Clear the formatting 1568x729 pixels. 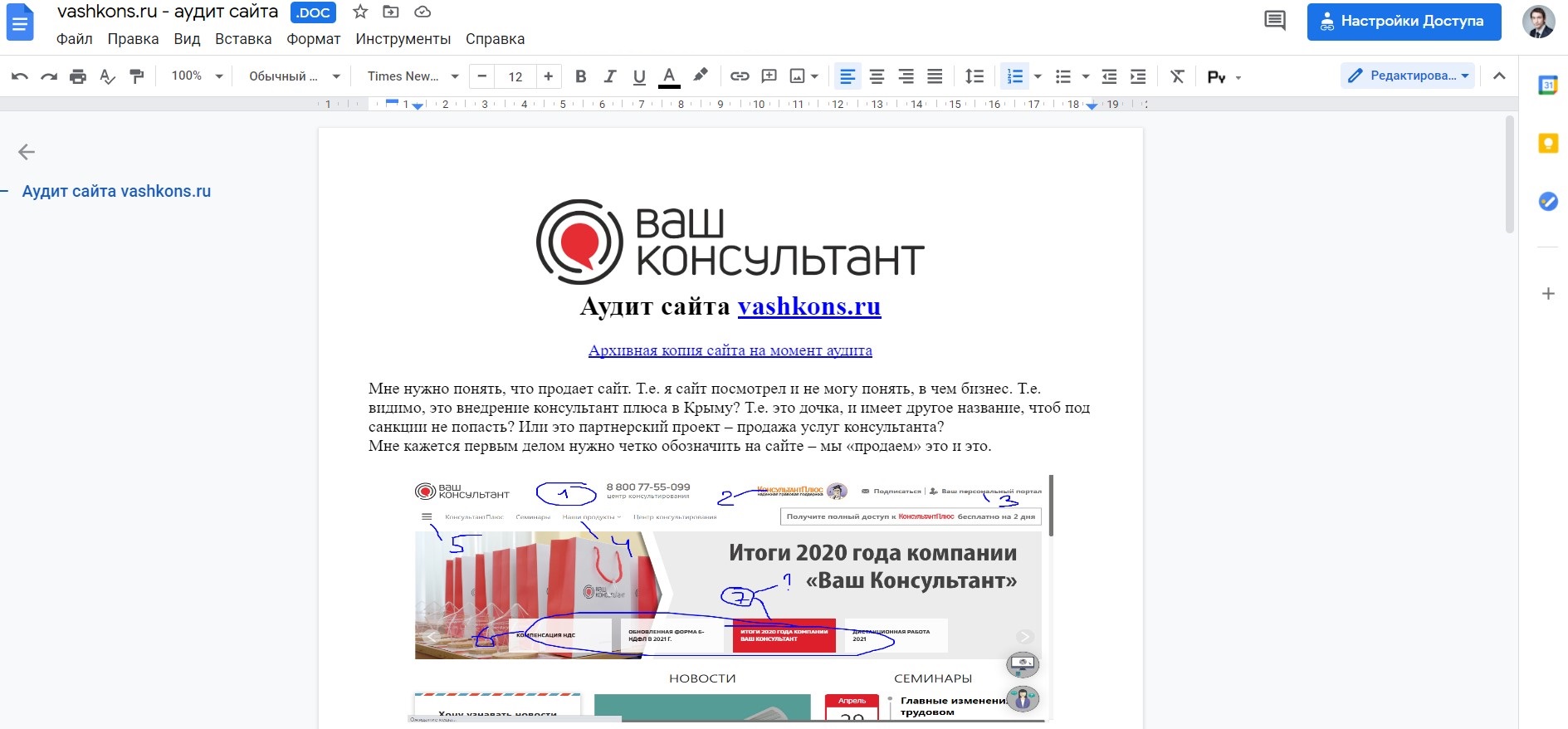pyautogui.click(x=1177, y=76)
